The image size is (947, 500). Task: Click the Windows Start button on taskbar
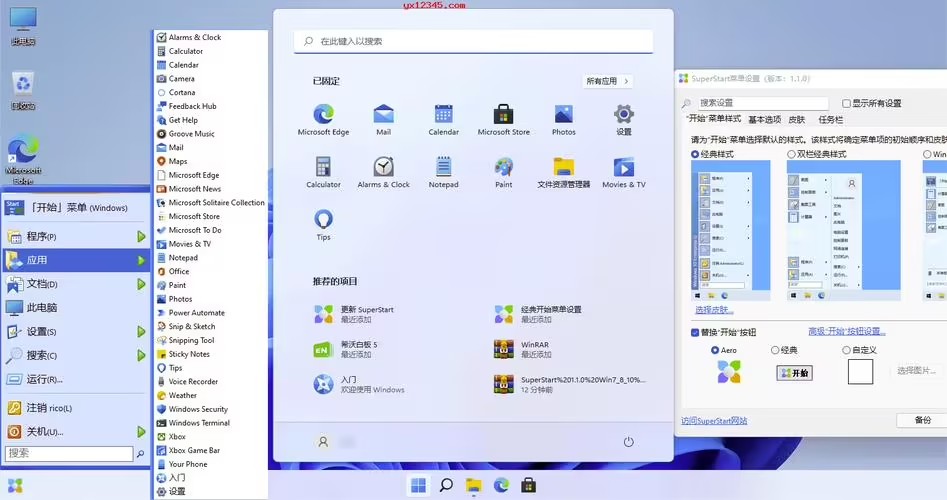click(418, 485)
